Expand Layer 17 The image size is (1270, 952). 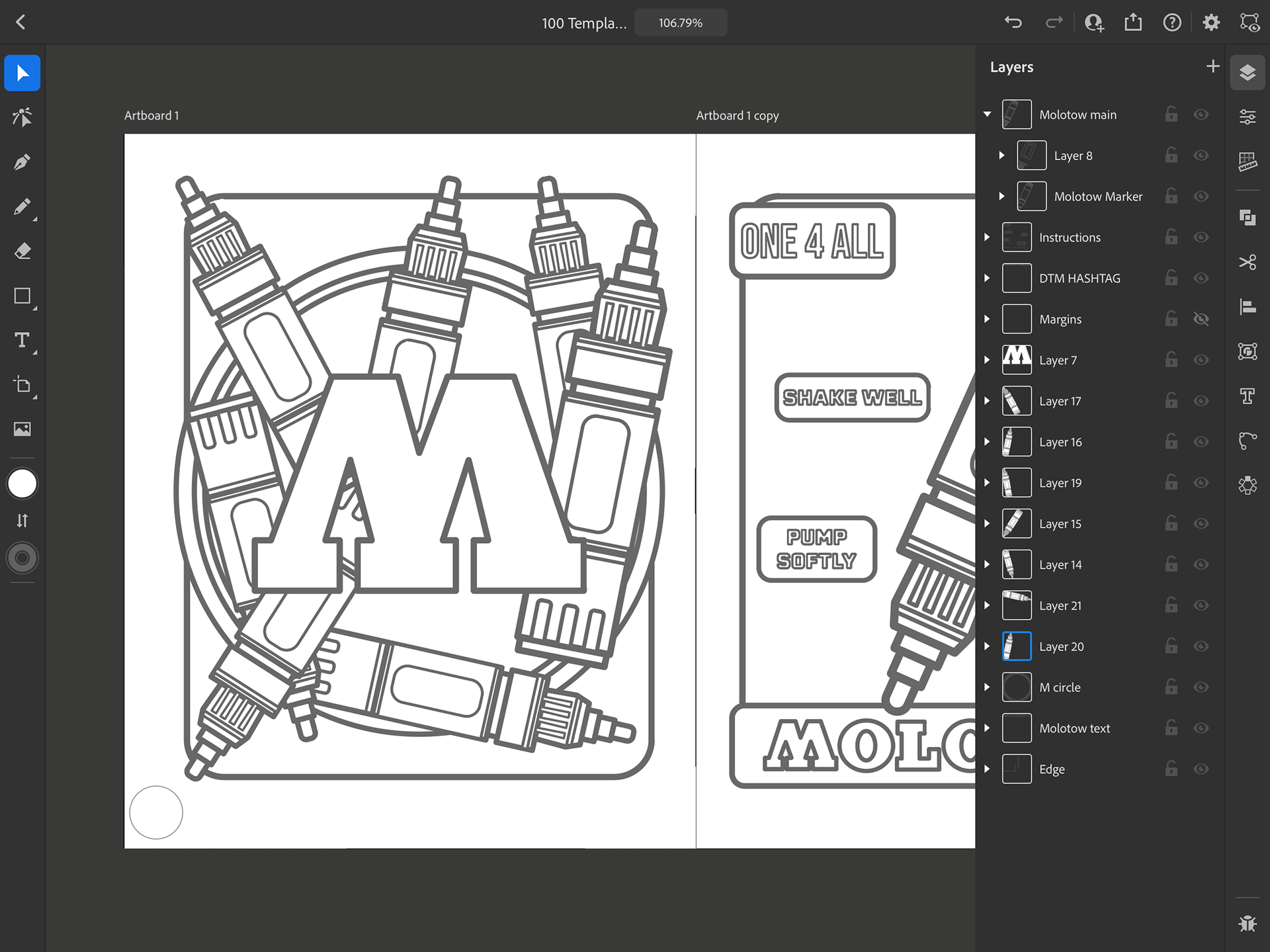(x=987, y=401)
